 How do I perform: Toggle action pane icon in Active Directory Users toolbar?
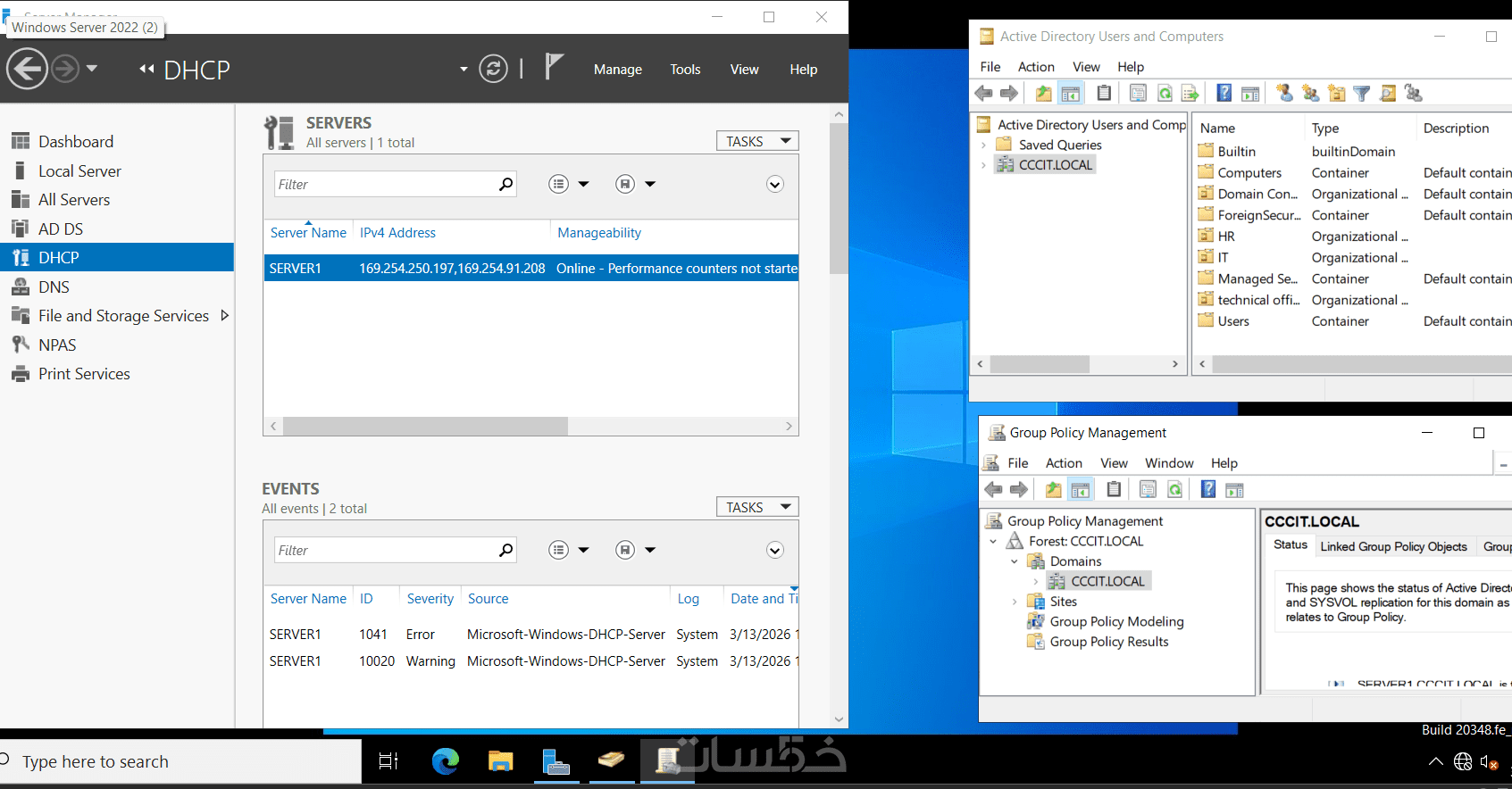1250,93
